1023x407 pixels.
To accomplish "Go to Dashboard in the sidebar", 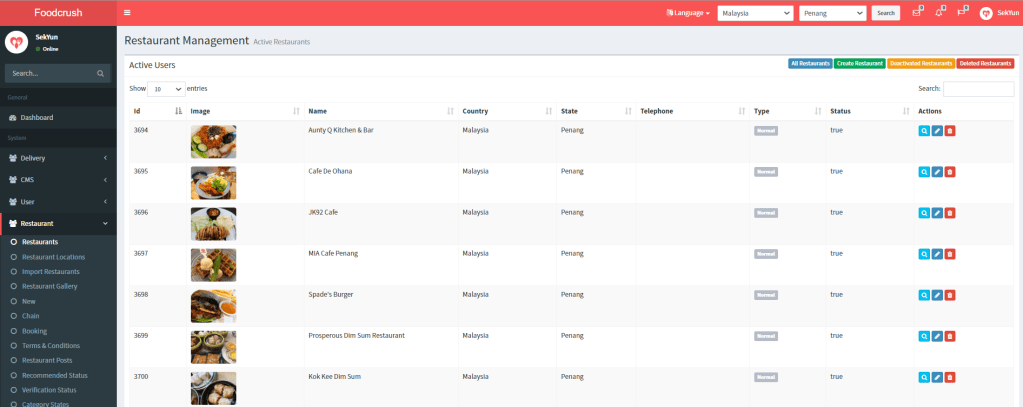I will coord(37,118).
